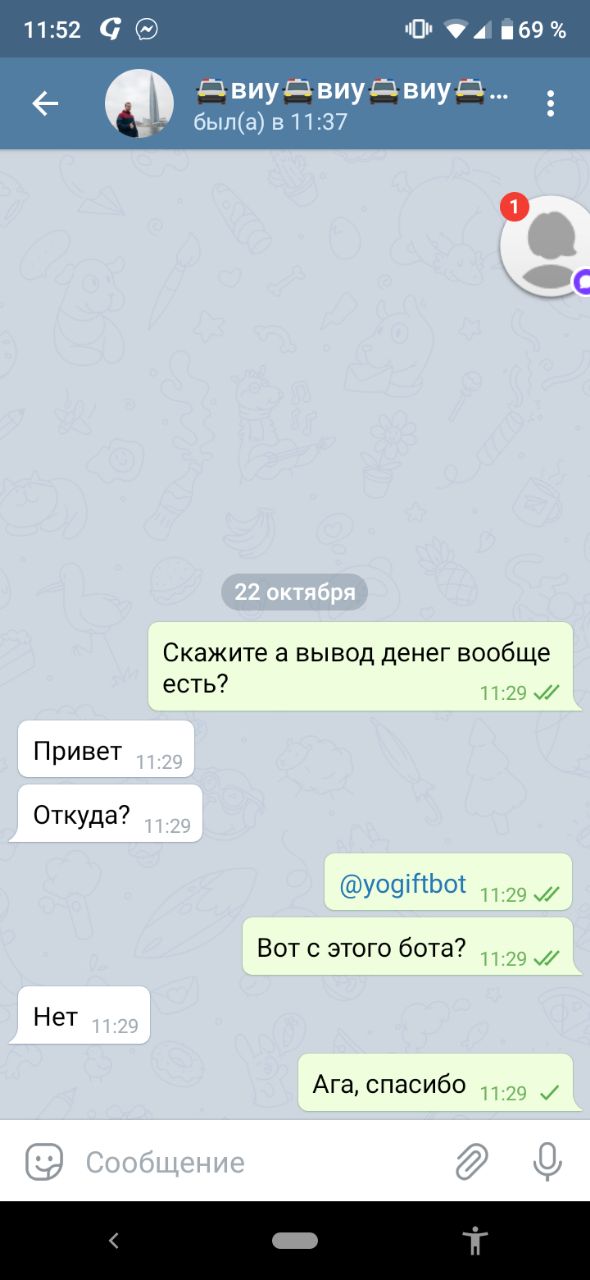Open the @yogiftbot mention link
This screenshot has width=590, height=1280.
(403, 885)
